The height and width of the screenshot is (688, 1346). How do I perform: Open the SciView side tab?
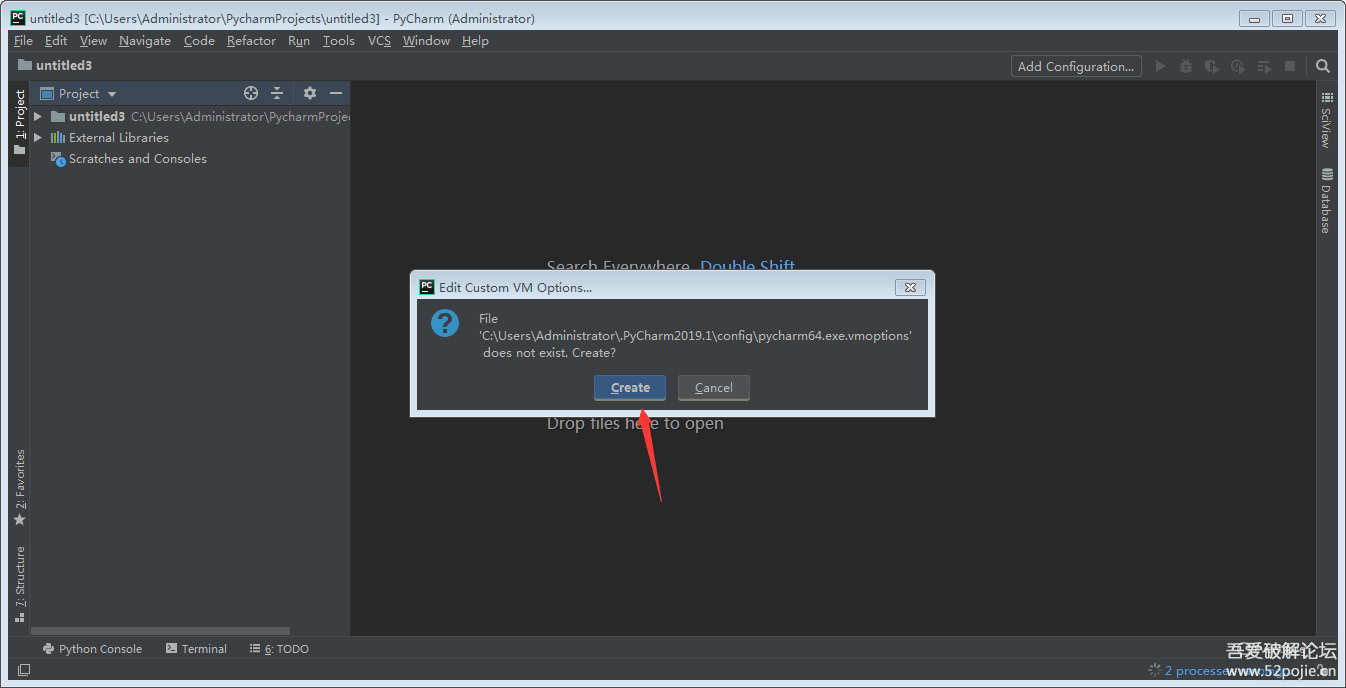[1327, 120]
